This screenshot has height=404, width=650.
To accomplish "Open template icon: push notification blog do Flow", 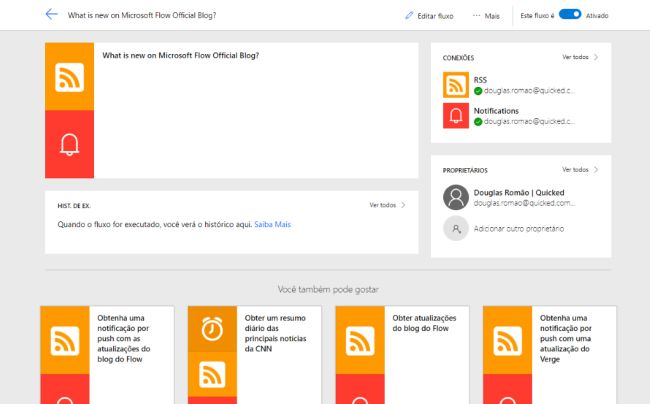I will pos(65,341).
